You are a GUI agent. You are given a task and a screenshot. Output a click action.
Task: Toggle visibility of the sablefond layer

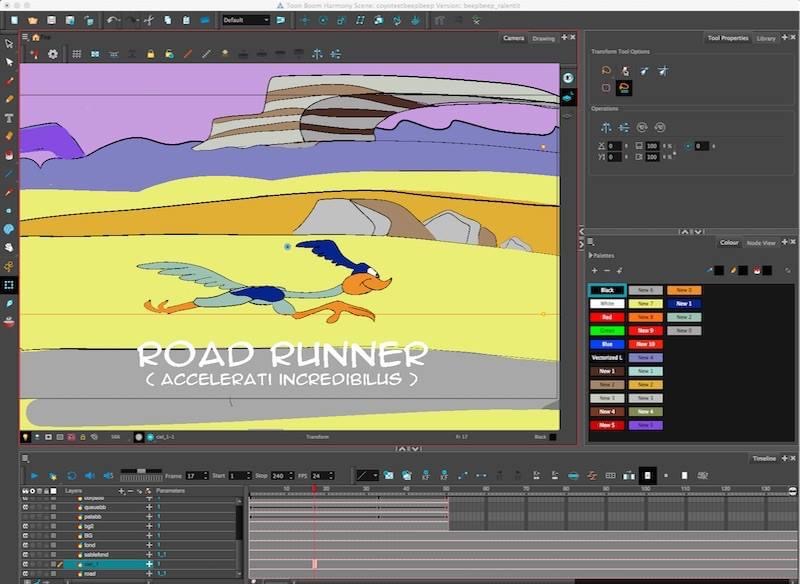pos(25,554)
